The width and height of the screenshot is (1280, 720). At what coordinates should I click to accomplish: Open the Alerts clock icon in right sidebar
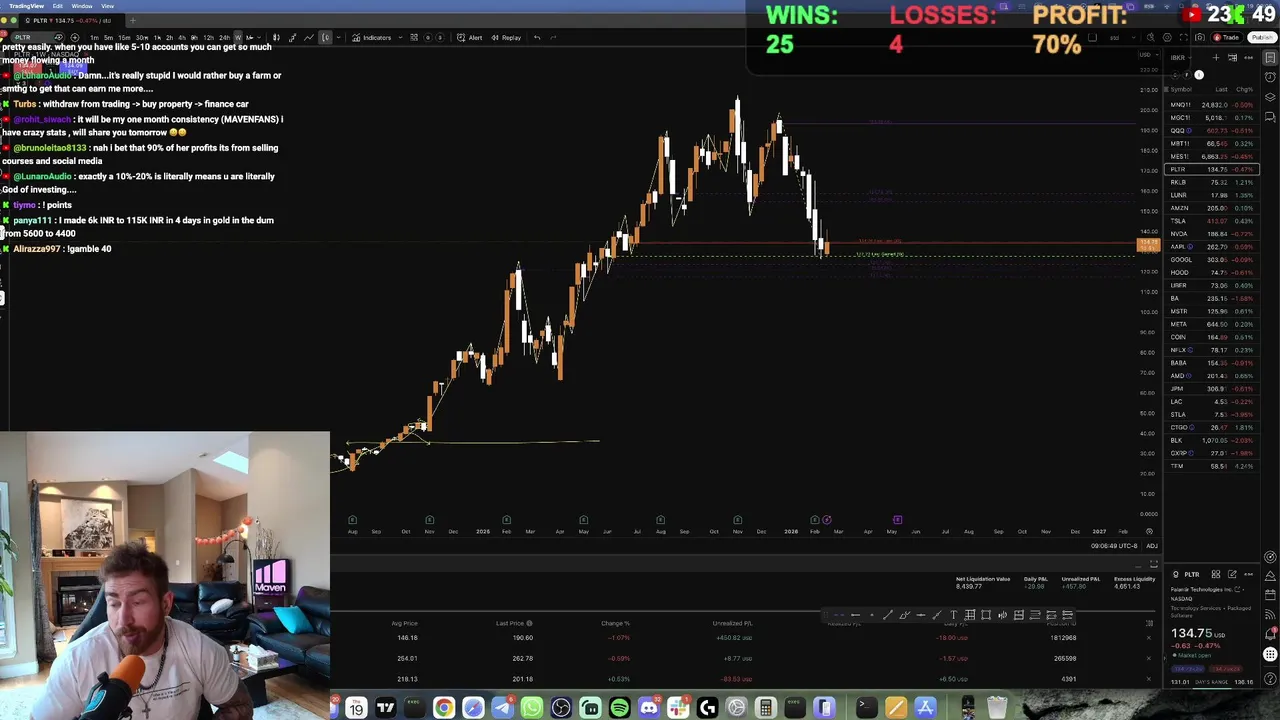(x=1270, y=78)
